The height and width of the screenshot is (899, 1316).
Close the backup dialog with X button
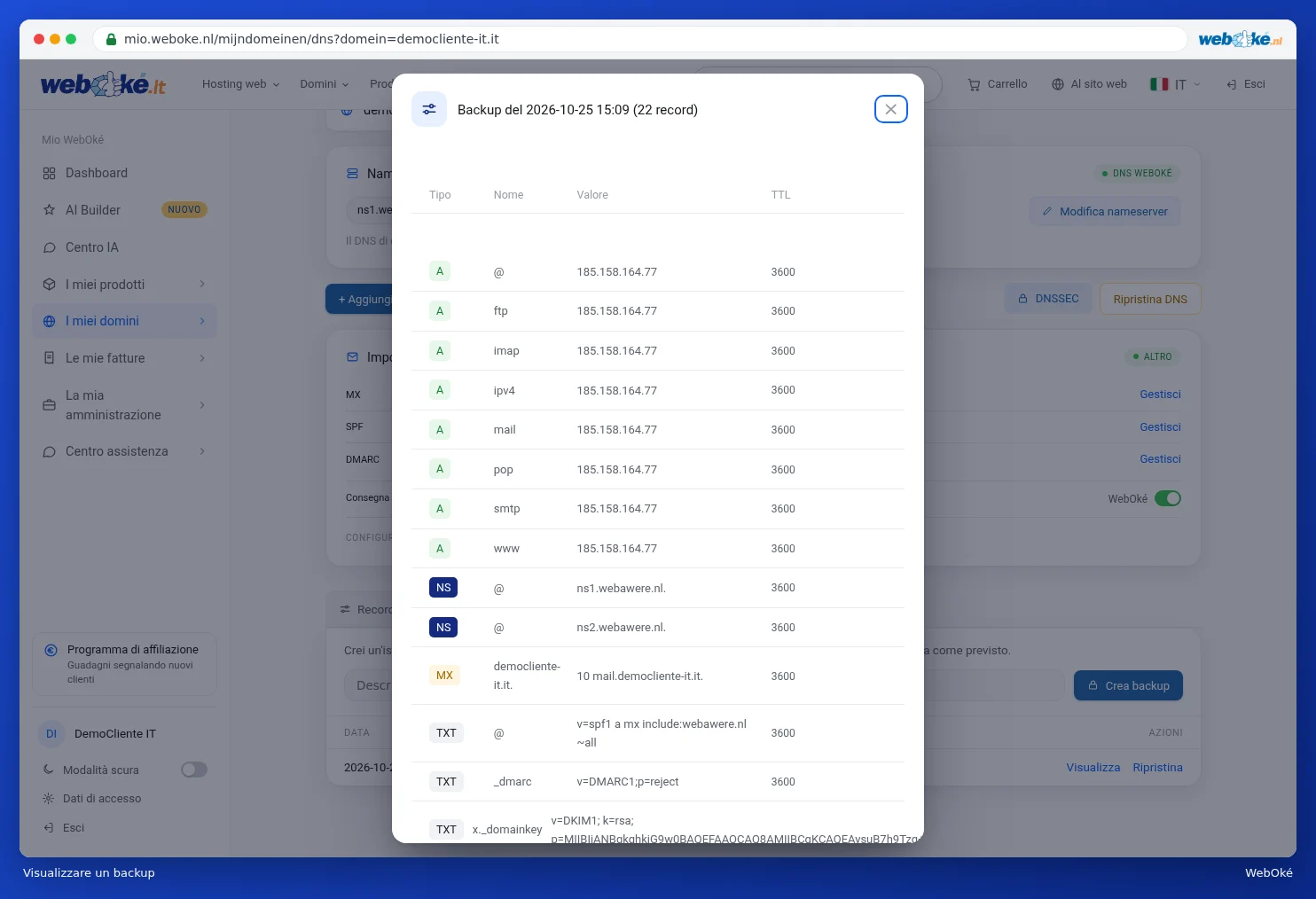(x=890, y=109)
